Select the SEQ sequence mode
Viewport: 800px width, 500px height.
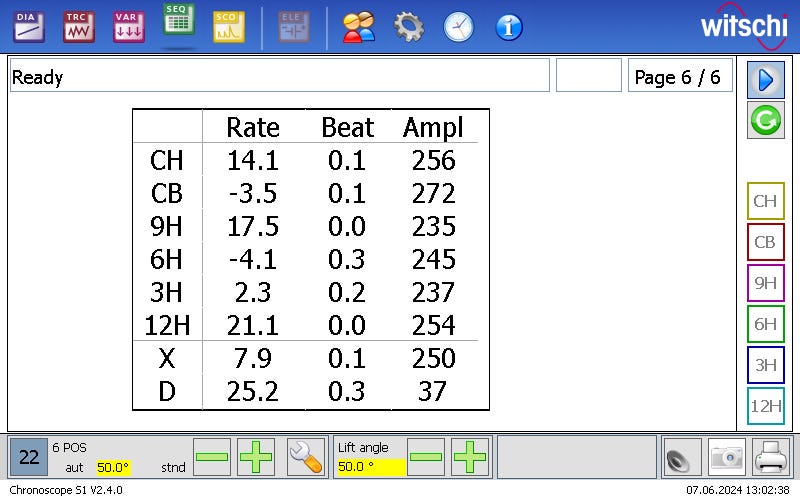pos(179,19)
